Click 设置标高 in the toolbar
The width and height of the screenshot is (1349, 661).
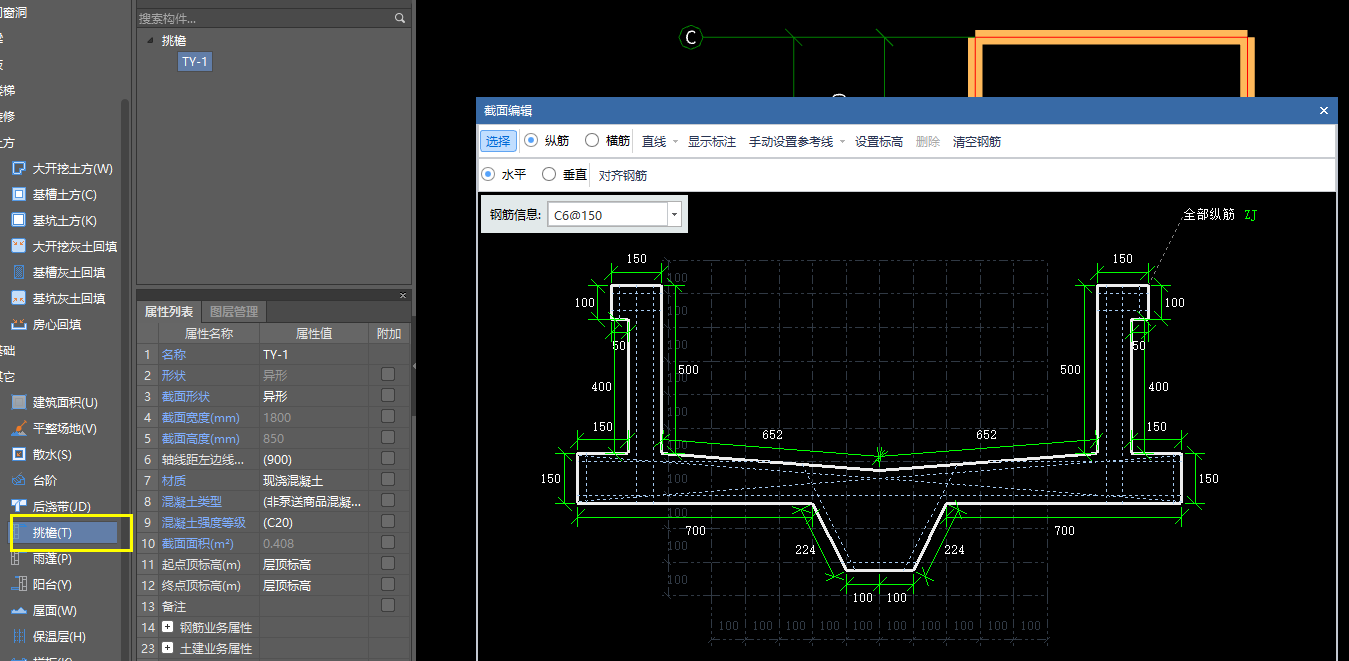(879, 142)
